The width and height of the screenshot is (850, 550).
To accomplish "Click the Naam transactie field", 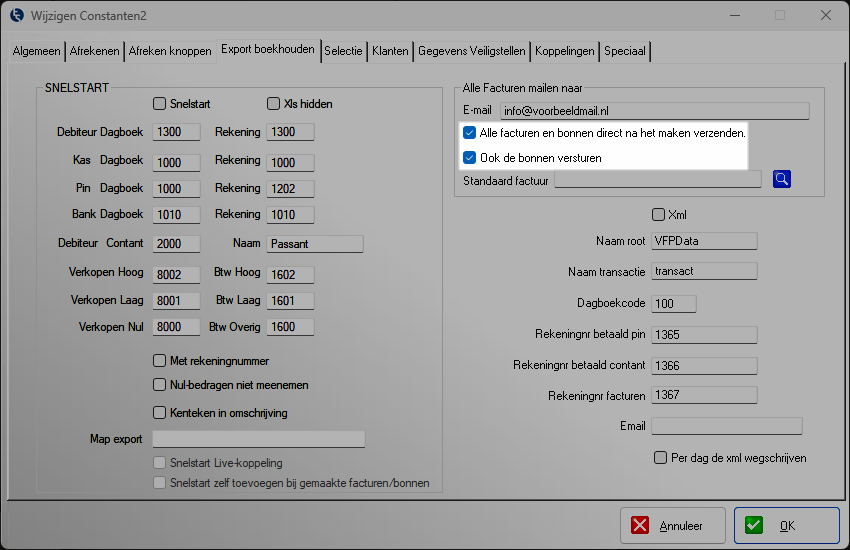I will [704, 271].
